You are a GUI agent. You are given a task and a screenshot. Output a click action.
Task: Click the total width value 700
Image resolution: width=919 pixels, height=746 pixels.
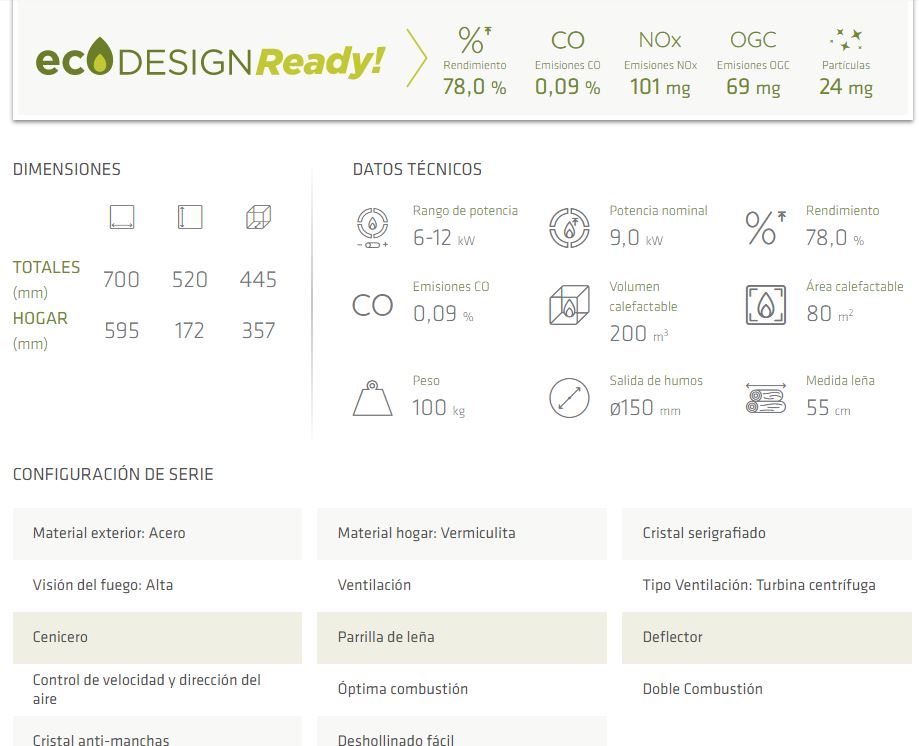click(121, 280)
